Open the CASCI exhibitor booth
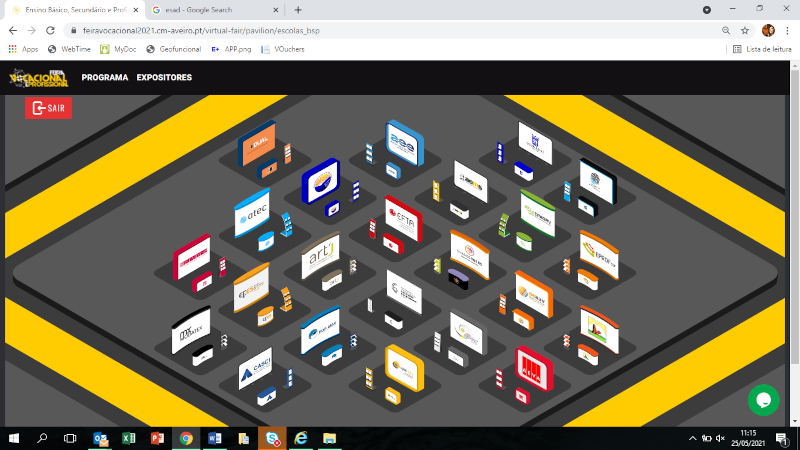 [x=255, y=368]
